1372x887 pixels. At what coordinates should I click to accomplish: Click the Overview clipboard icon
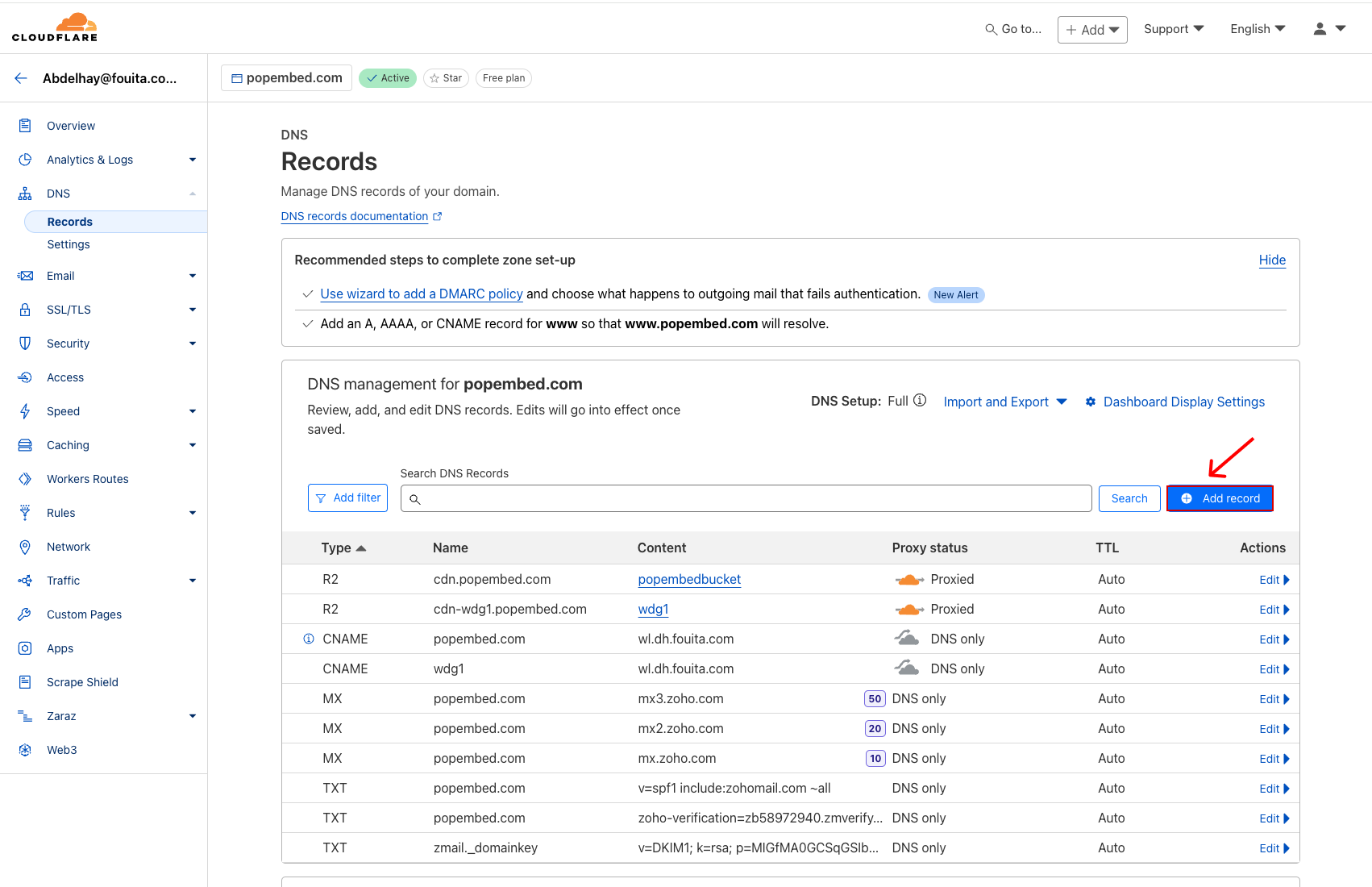point(25,126)
